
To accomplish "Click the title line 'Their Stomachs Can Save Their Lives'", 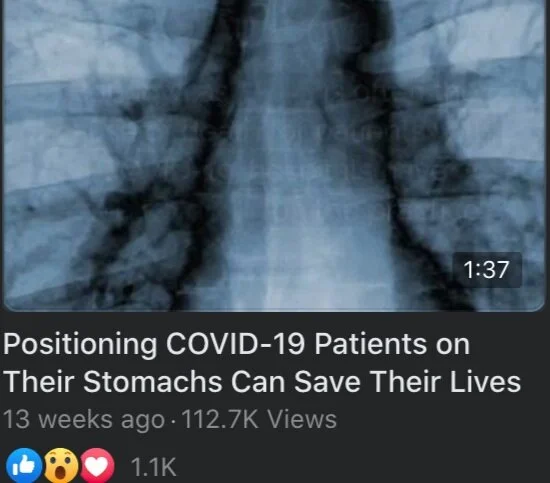I will 263,381.
